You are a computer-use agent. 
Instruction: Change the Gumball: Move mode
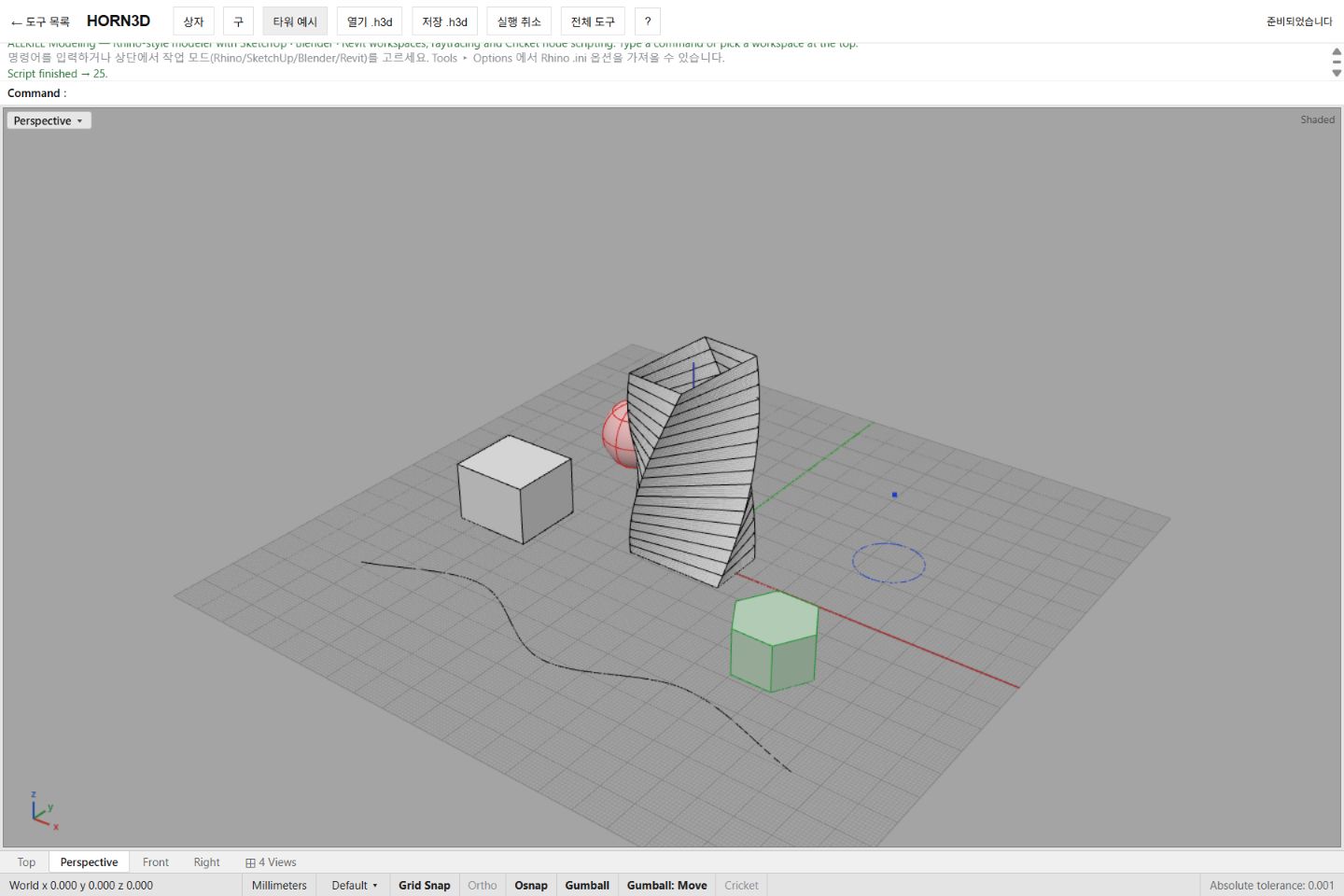click(667, 886)
